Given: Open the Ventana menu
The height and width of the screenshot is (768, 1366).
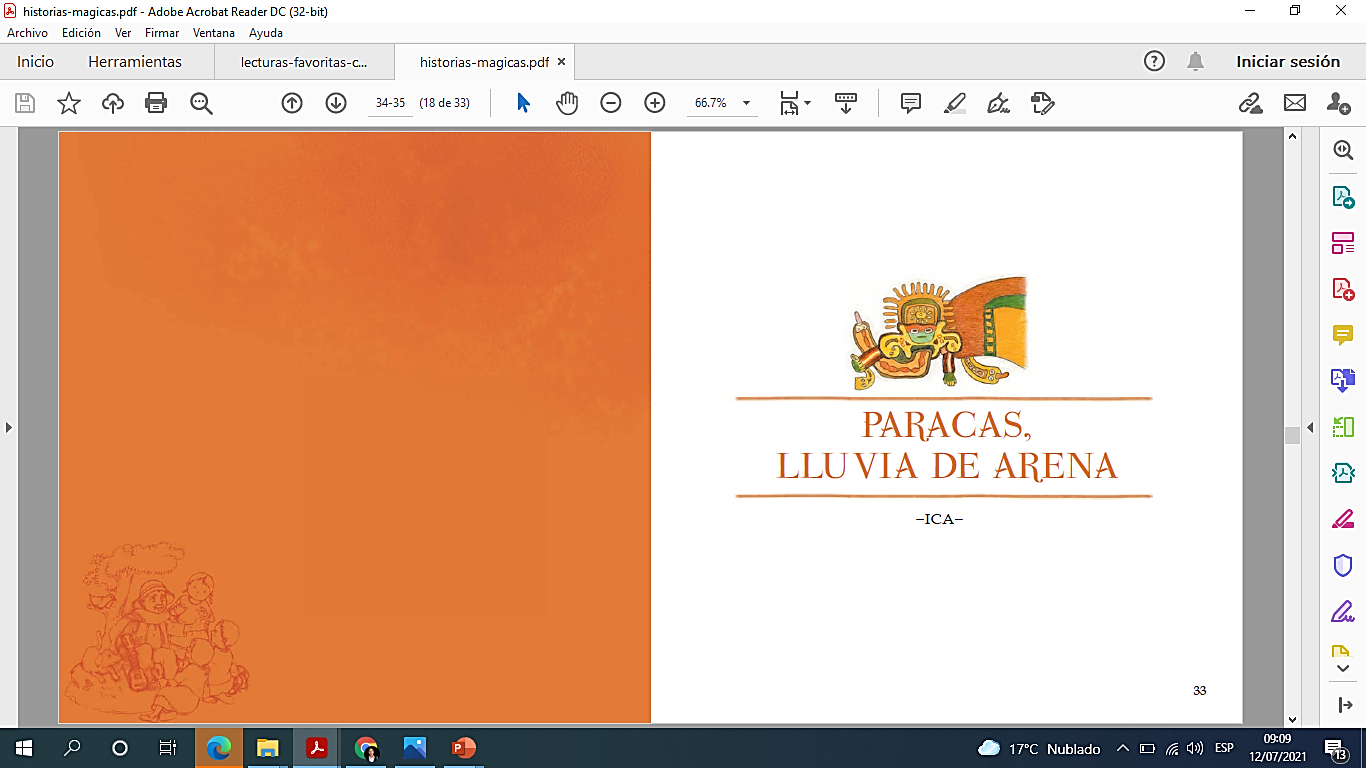Looking at the screenshot, I should tap(214, 33).
